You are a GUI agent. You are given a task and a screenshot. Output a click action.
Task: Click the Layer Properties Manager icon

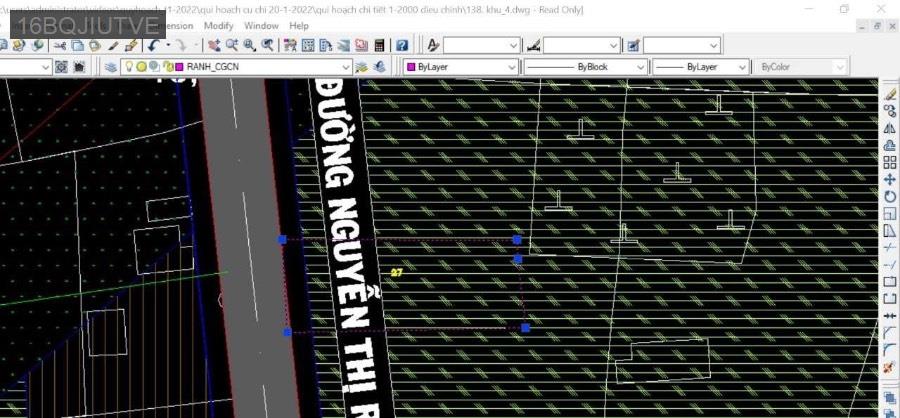(111, 67)
